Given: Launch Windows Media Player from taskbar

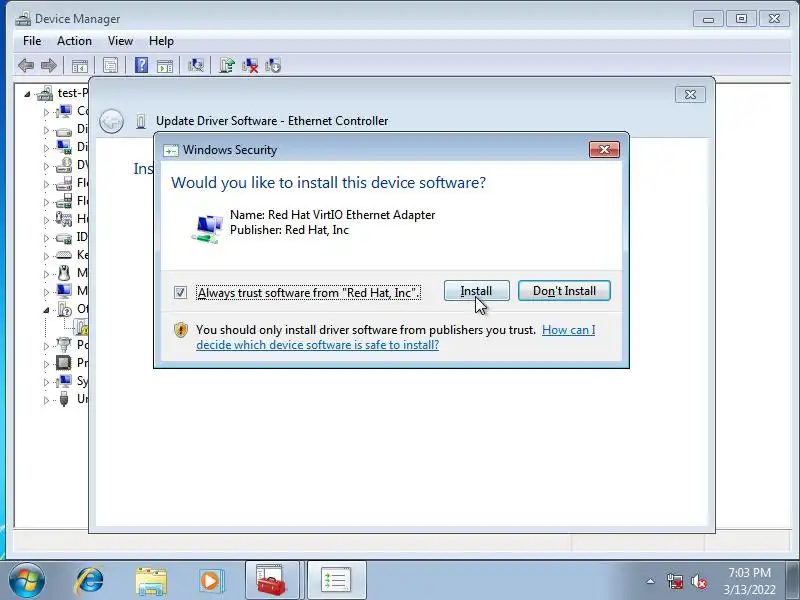Looking at the screenshot, I should pyautogui.click(x=210, y=581).
